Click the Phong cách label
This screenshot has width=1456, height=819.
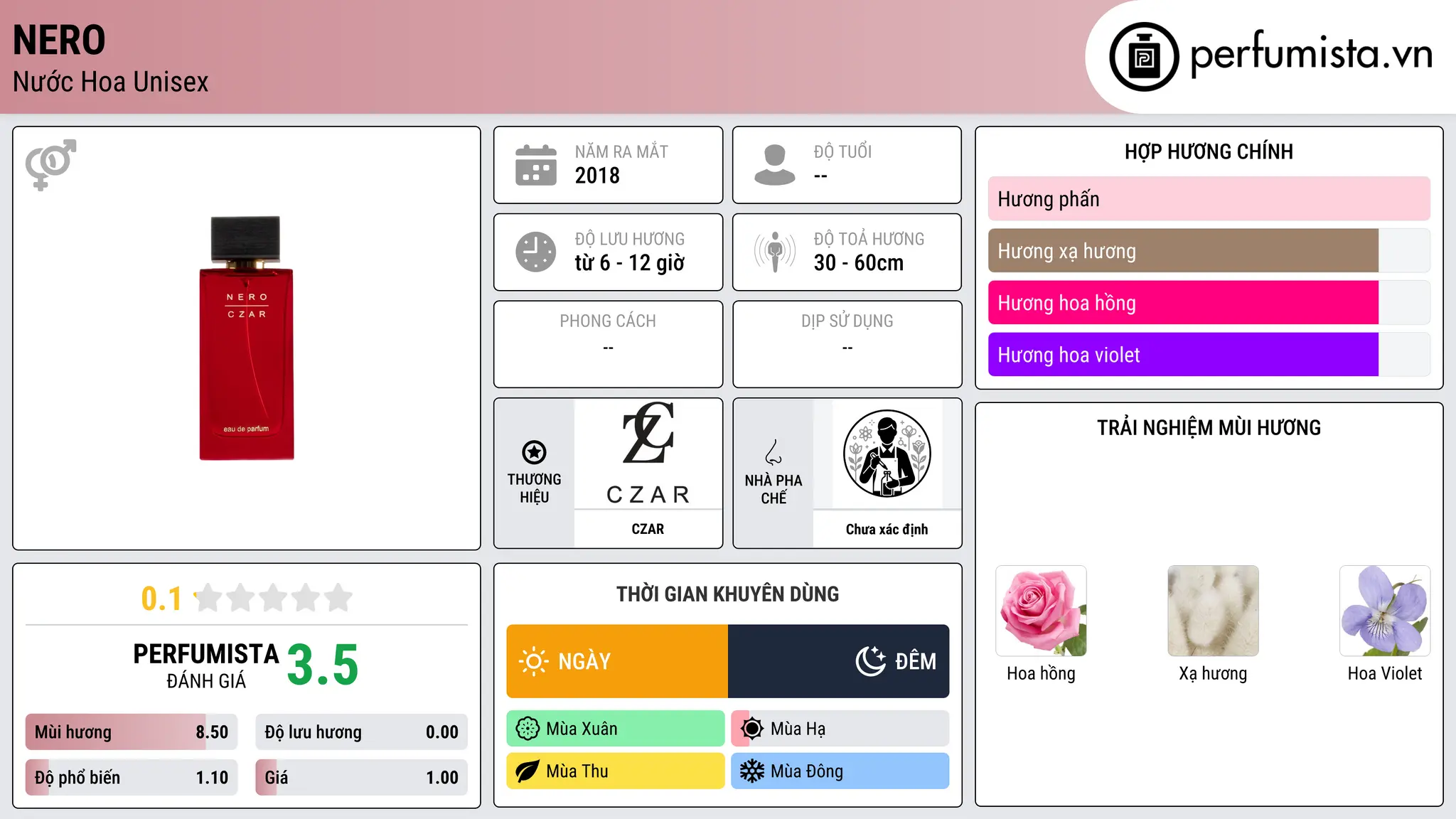pyautogui.click(x=608, y=321)
